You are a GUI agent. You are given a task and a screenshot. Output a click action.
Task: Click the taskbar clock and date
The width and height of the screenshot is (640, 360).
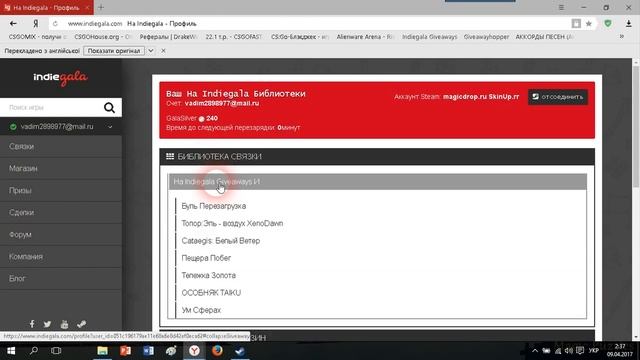pyautogui.click(x=620, y=351)
